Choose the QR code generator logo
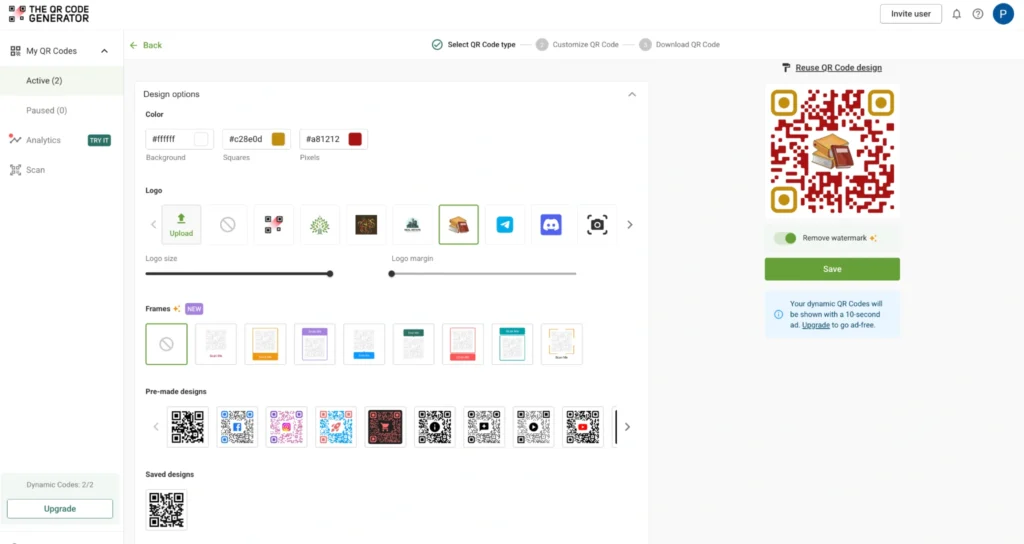This screenshot has width=1024, height=544. point(274,225)
